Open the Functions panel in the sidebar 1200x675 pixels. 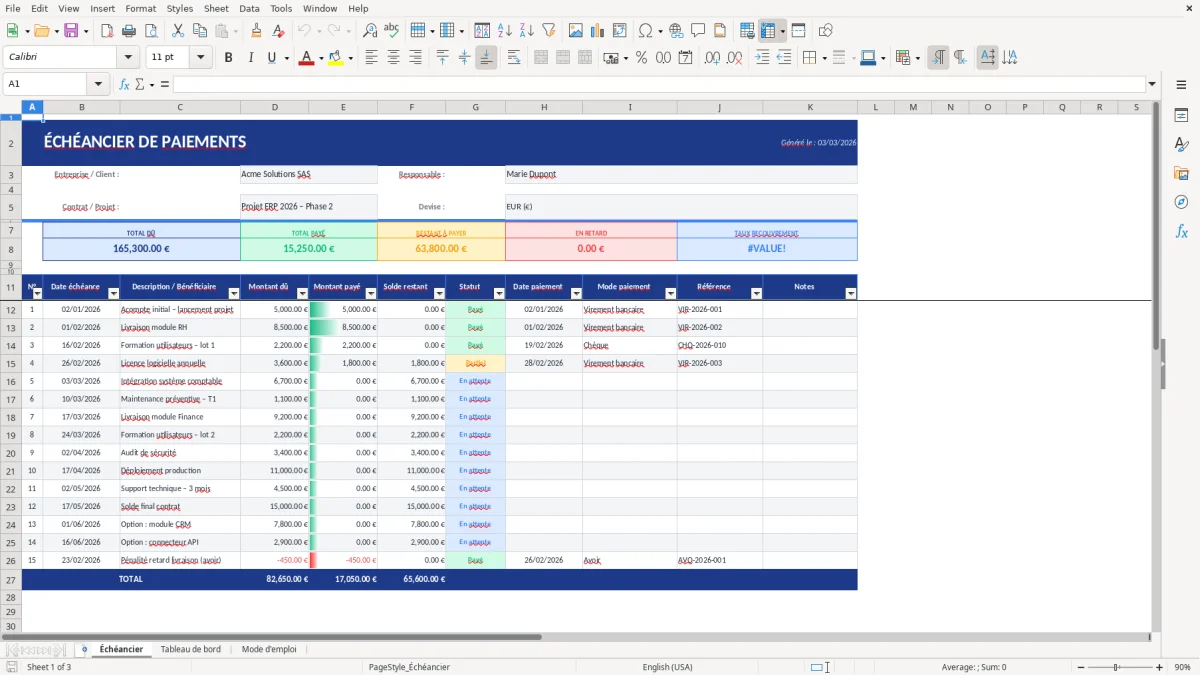(1182, 231)
